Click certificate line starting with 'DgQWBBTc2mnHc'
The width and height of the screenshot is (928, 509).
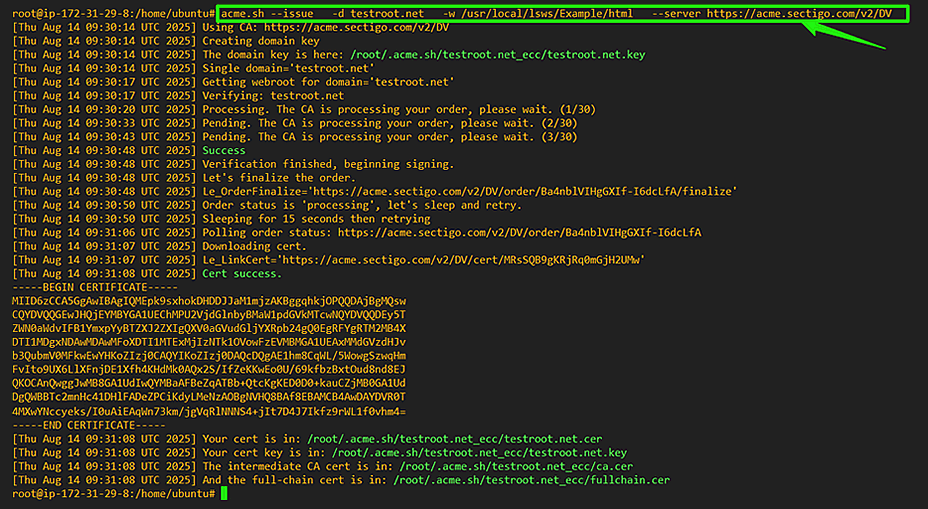click(209, 397)
